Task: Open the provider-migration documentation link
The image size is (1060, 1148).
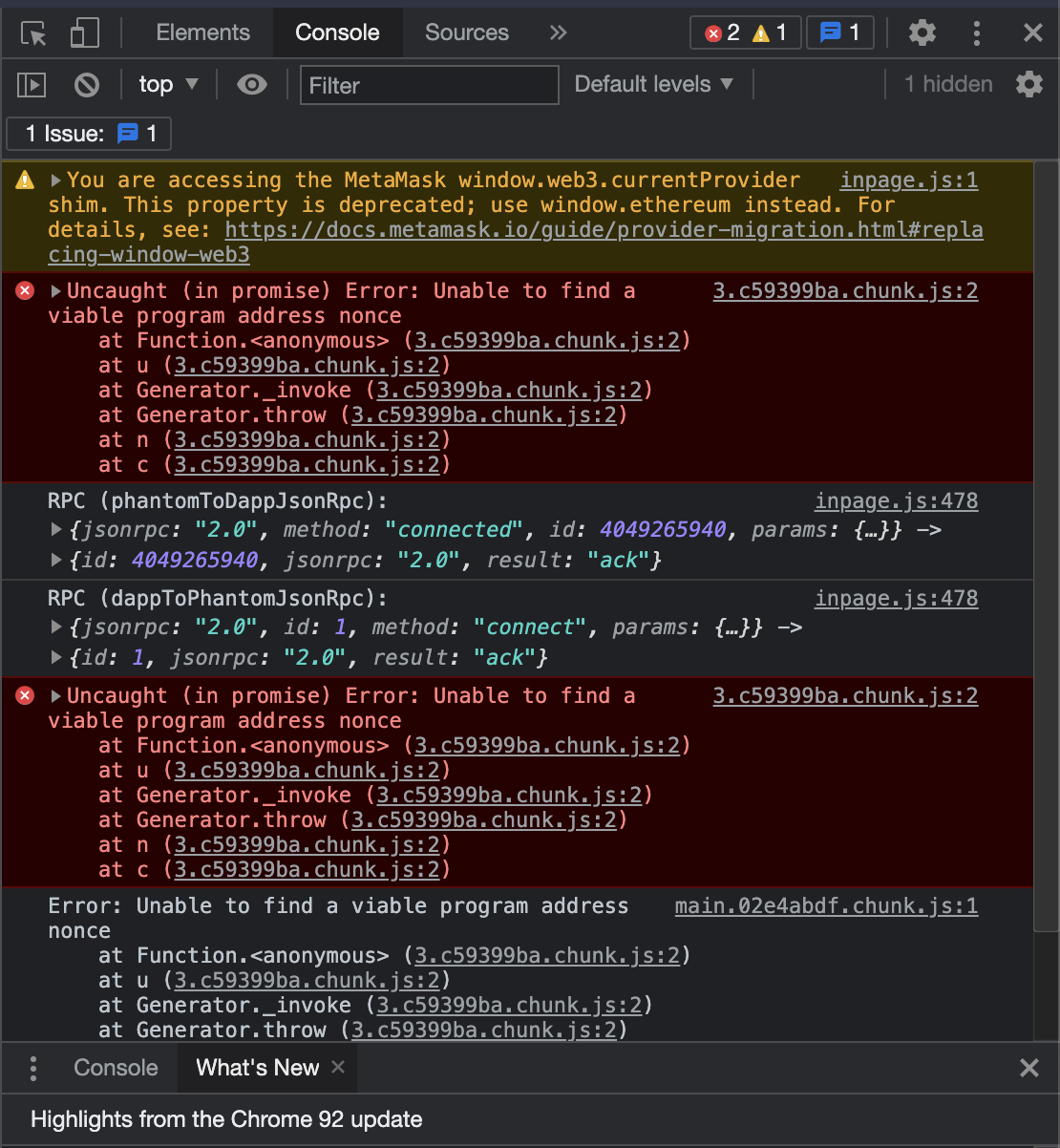Action: 604,229
